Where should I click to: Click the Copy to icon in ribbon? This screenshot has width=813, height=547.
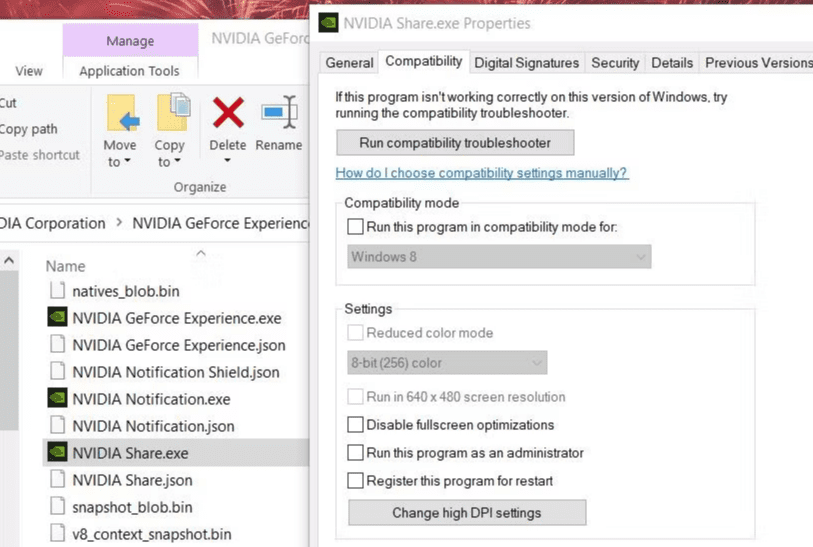[172, 112]
